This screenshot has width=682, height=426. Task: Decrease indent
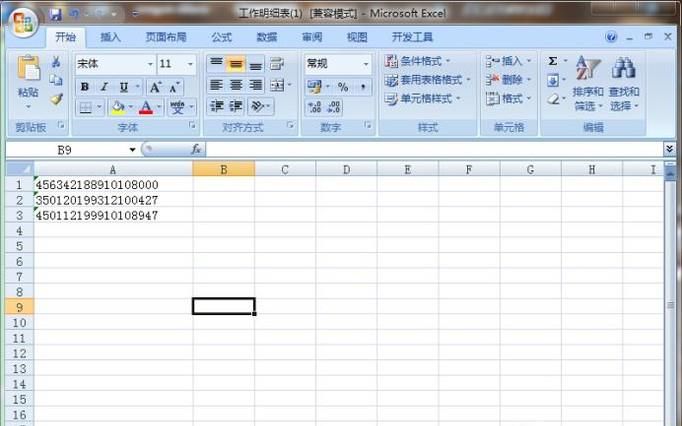tap(216, 106)
